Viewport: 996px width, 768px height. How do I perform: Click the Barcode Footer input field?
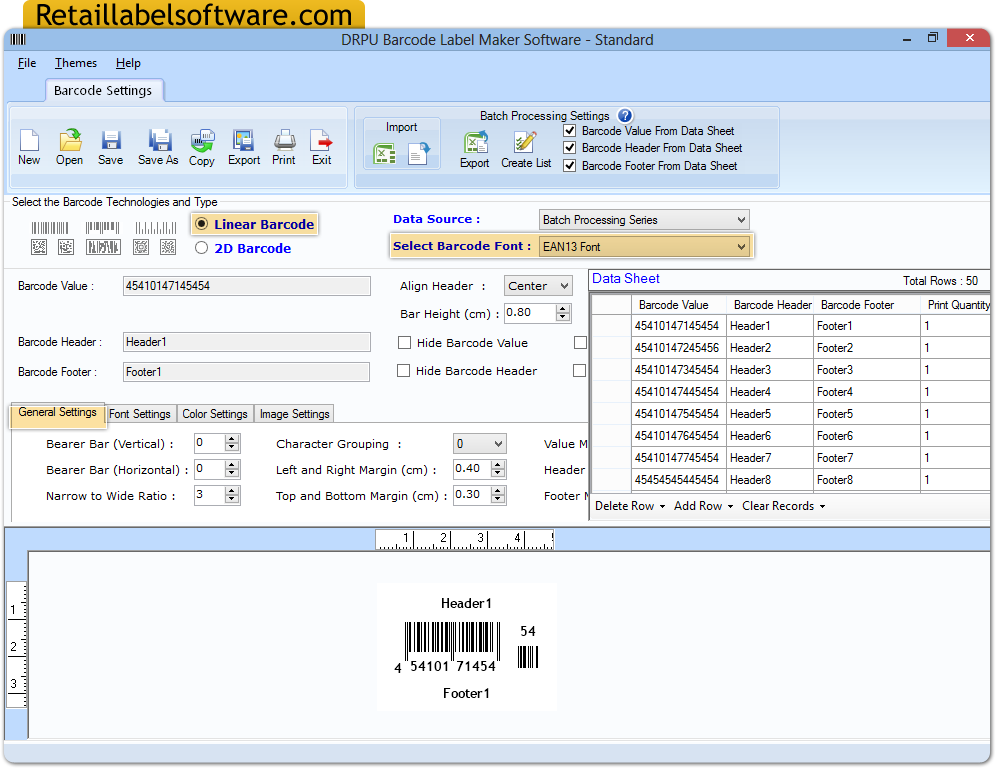[246, 372]
